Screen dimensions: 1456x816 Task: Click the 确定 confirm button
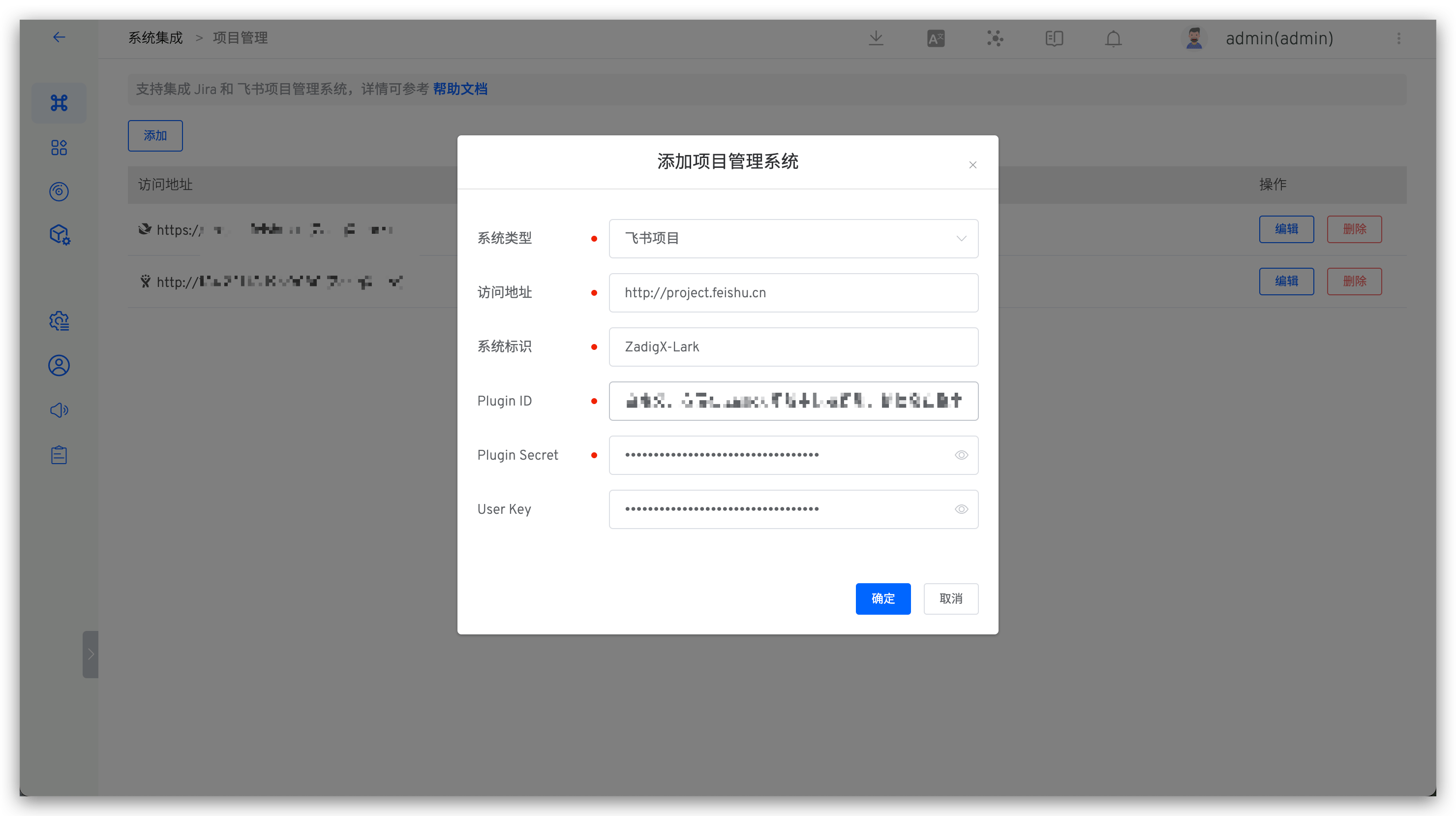pos(882,599)
